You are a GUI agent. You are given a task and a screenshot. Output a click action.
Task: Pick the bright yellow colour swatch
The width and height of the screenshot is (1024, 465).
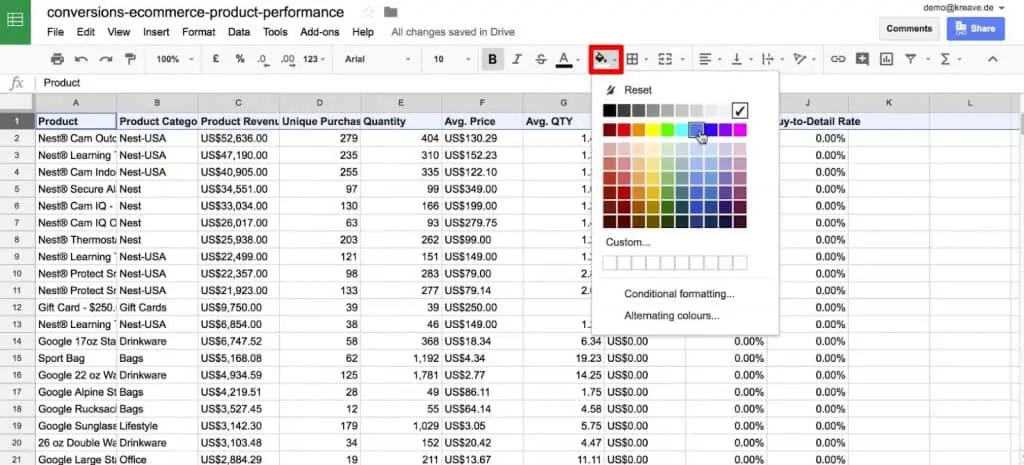pyautogui.click(x=652, y=130)
